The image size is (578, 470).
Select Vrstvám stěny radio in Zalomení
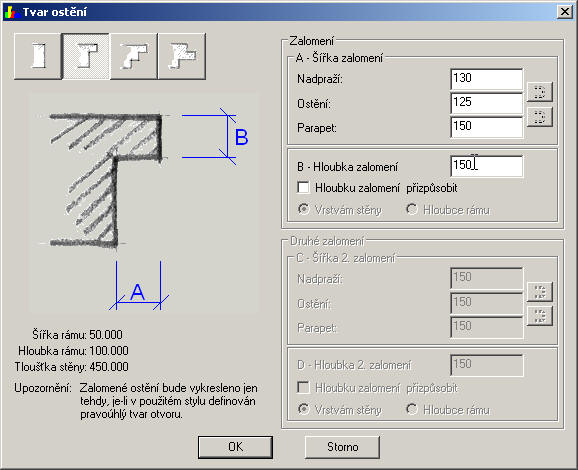pyautogui.click(x=303, y=209)
